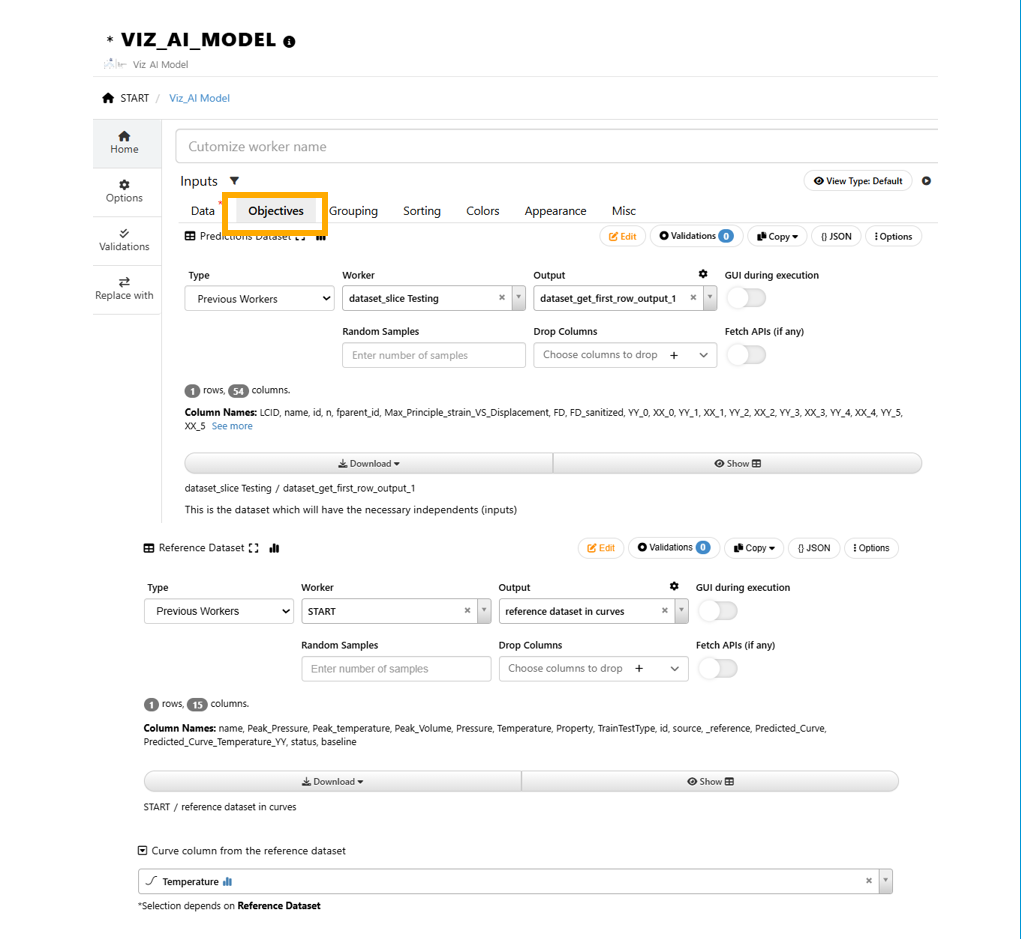Click gear icon above Predictions Dataset output field
The width and height of the screenshot is (1021, 939).
(x=703, y=274)
